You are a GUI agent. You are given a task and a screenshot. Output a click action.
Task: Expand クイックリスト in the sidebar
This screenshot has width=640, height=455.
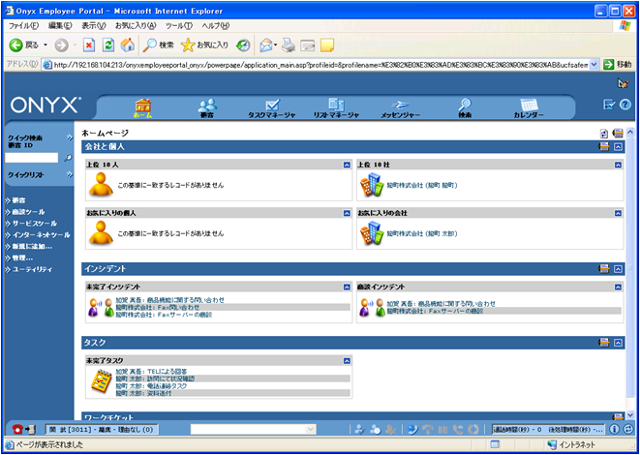(70, 175)
